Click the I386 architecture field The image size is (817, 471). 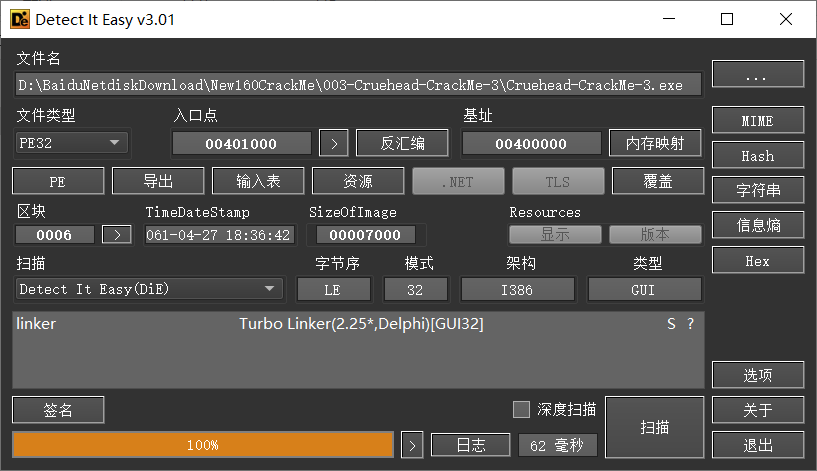pos(517,289)
